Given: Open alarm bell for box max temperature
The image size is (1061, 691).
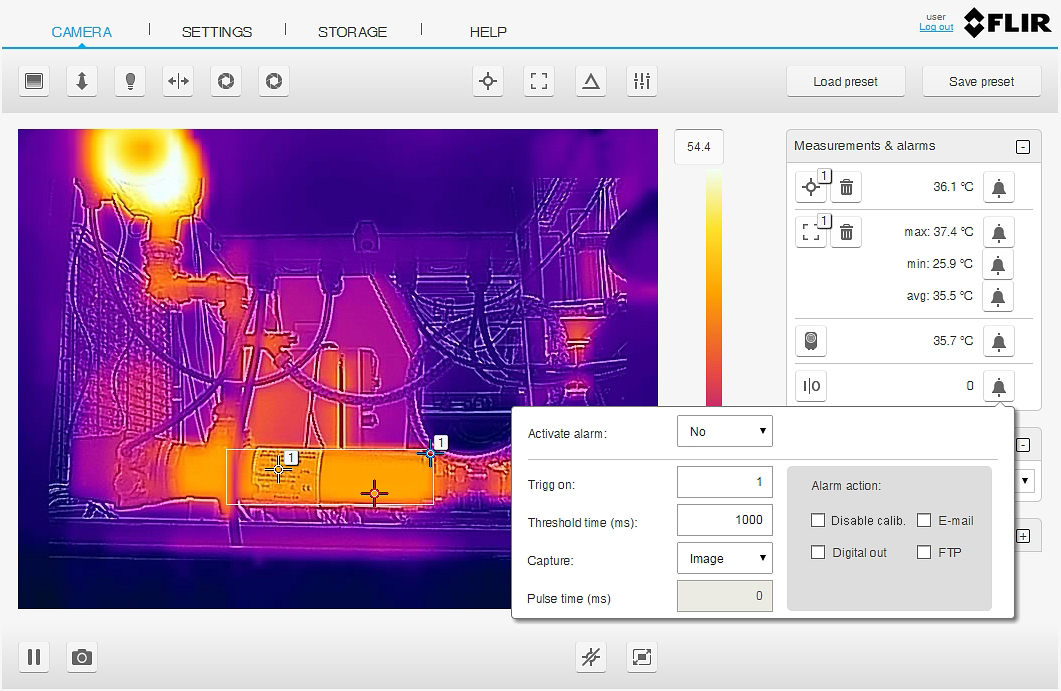Looking at the screenshot, I should point(998,233).
